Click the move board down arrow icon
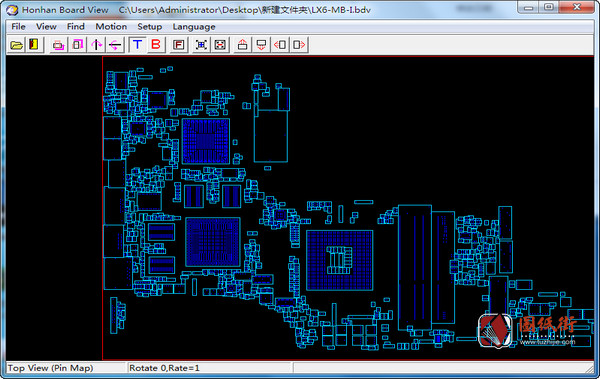The width and height of the screenshot is (600, 379). (x=261, y=45)
